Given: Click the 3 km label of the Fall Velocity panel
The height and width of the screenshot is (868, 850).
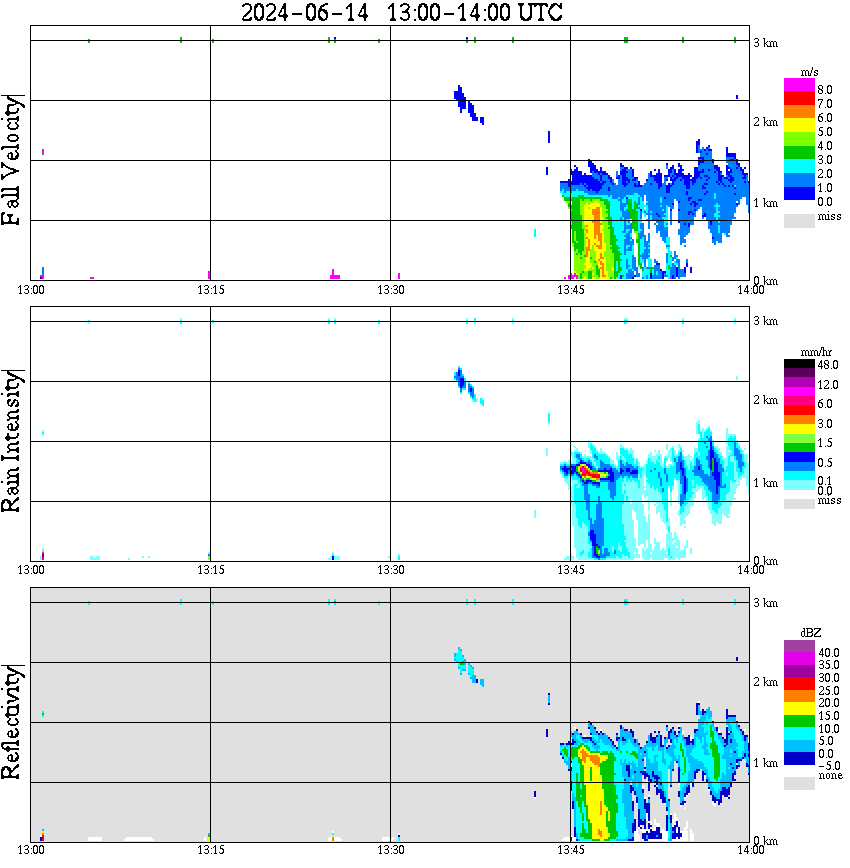Looking at the screenshot, I should (766, 43).
